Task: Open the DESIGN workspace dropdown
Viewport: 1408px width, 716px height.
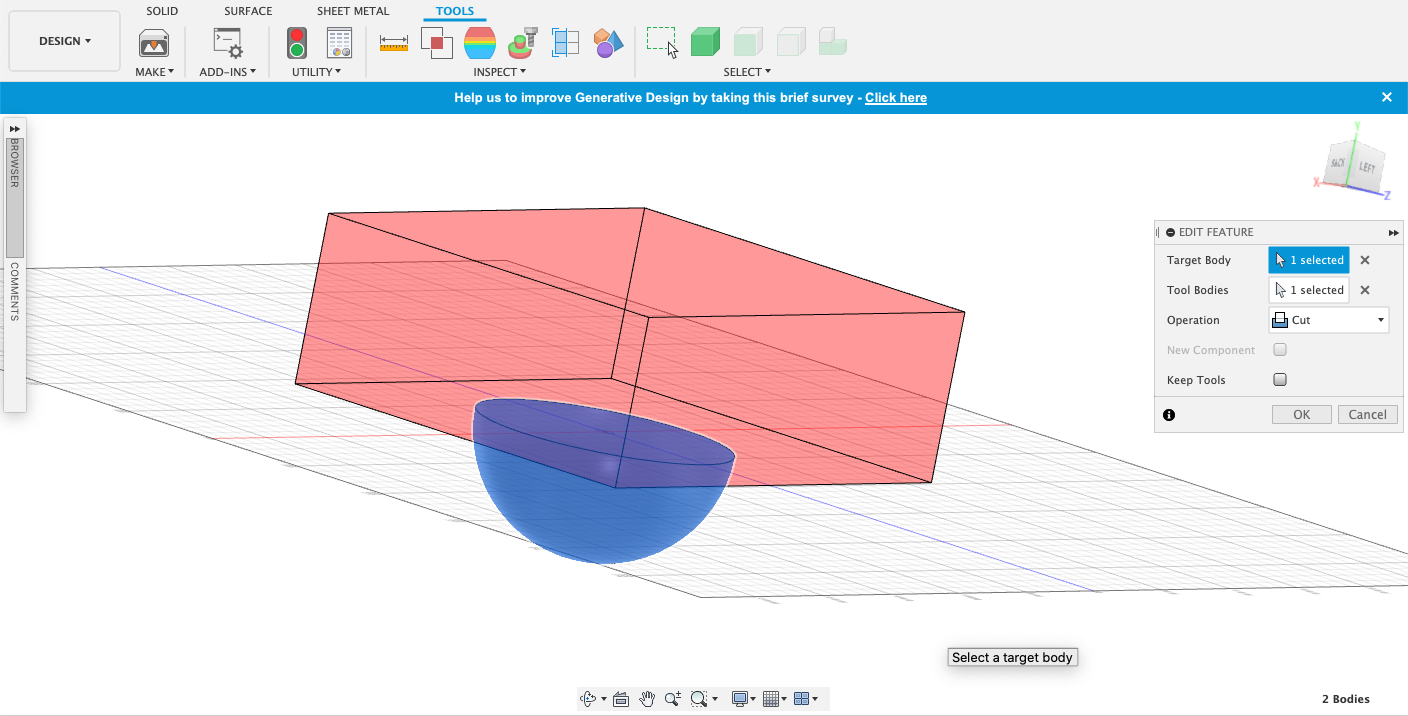Action: (x=65, y=41)
